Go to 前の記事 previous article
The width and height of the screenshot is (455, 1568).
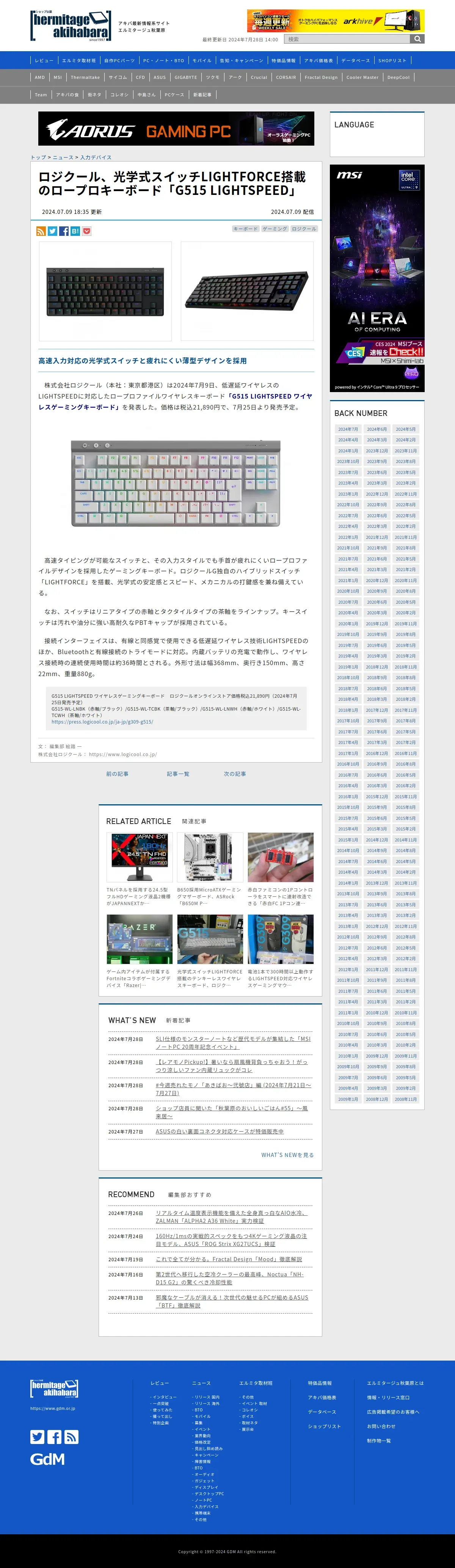pyautogui.click(x=118, y=774)
